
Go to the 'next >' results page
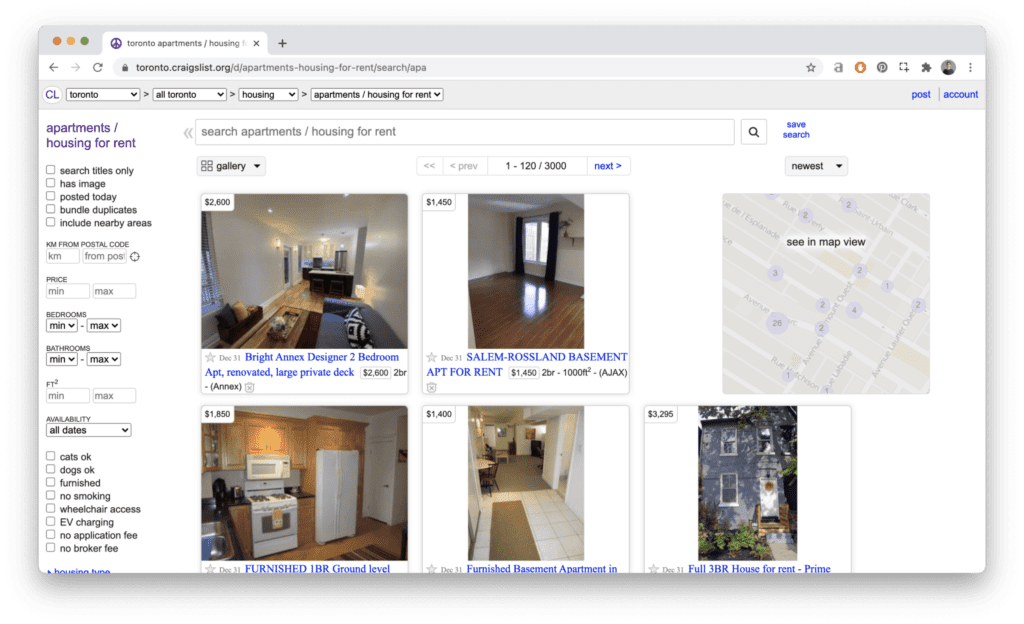click(x=608, y=166)
